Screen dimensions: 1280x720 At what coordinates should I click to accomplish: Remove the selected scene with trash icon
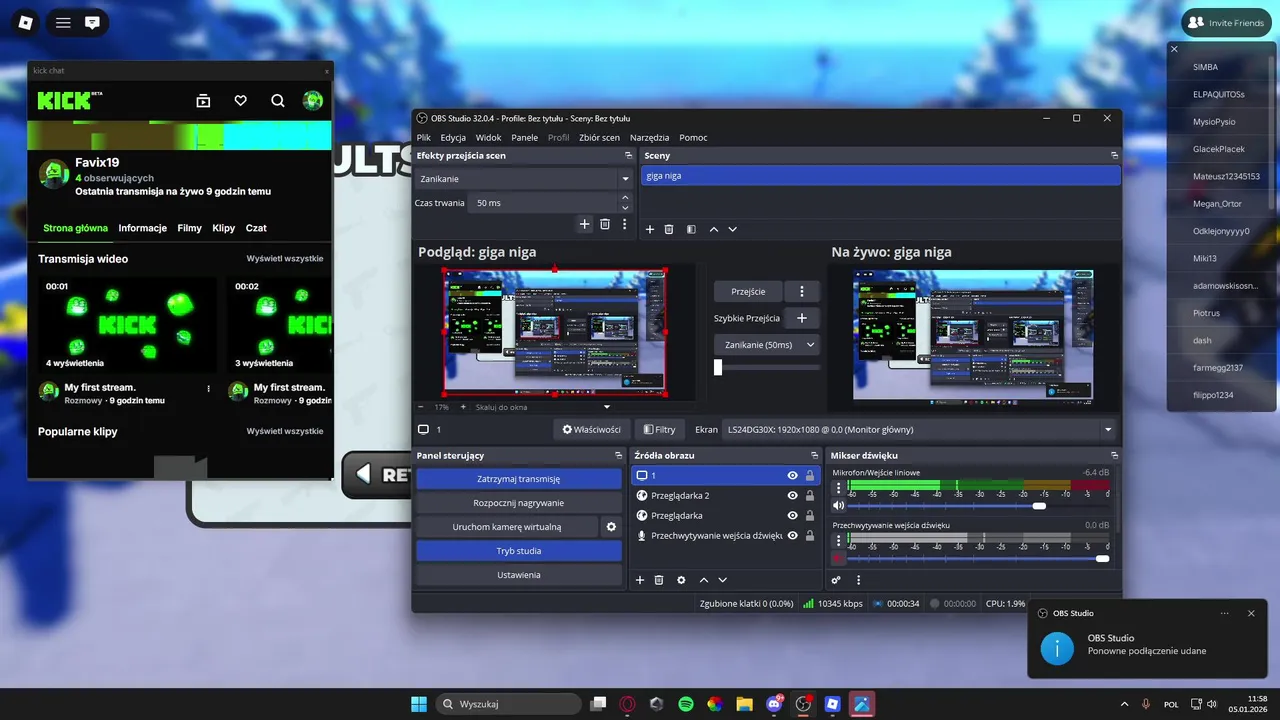(x=669, y=229)
